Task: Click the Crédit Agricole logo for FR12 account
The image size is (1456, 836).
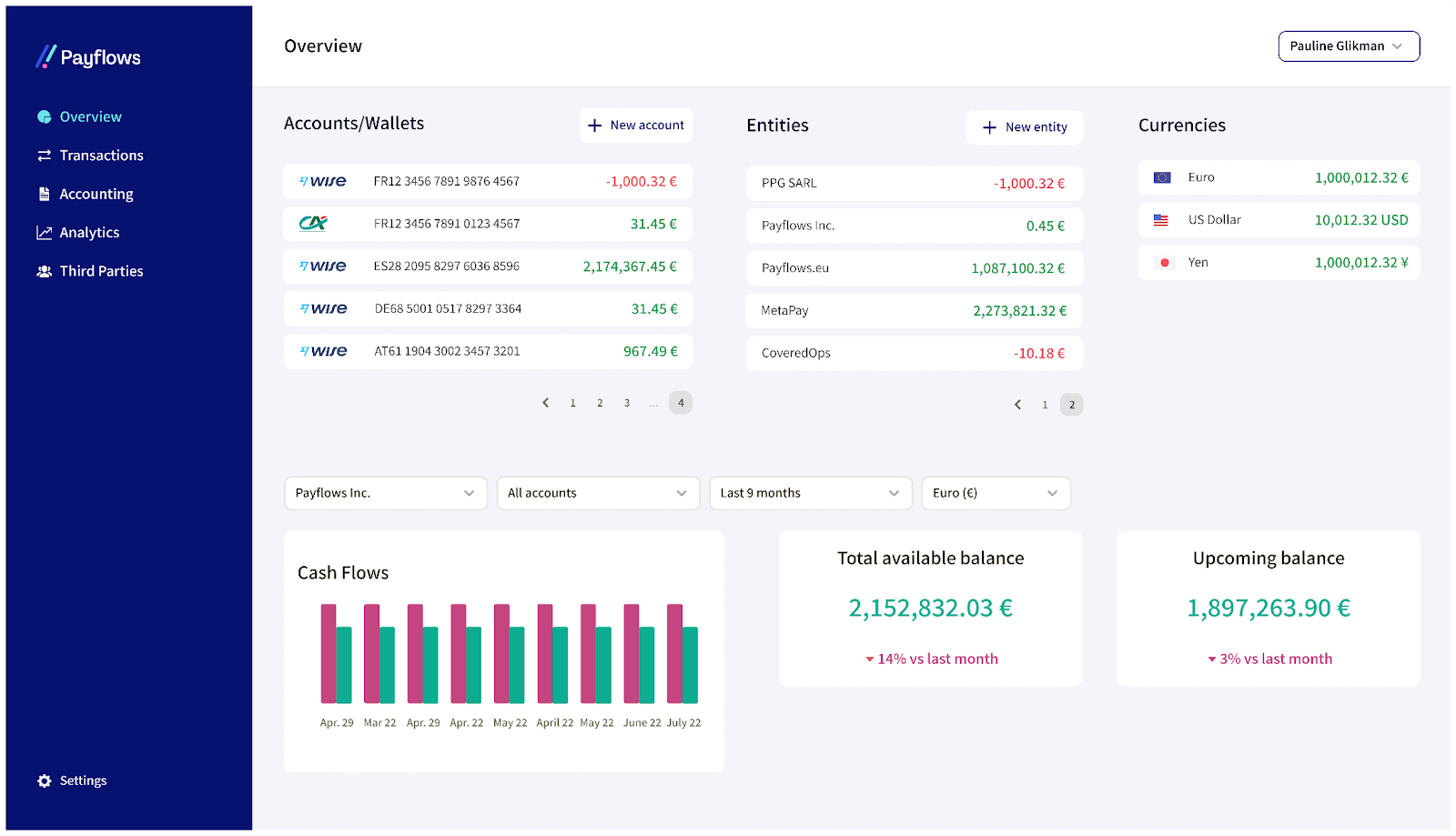Action: tap(313, 223)
